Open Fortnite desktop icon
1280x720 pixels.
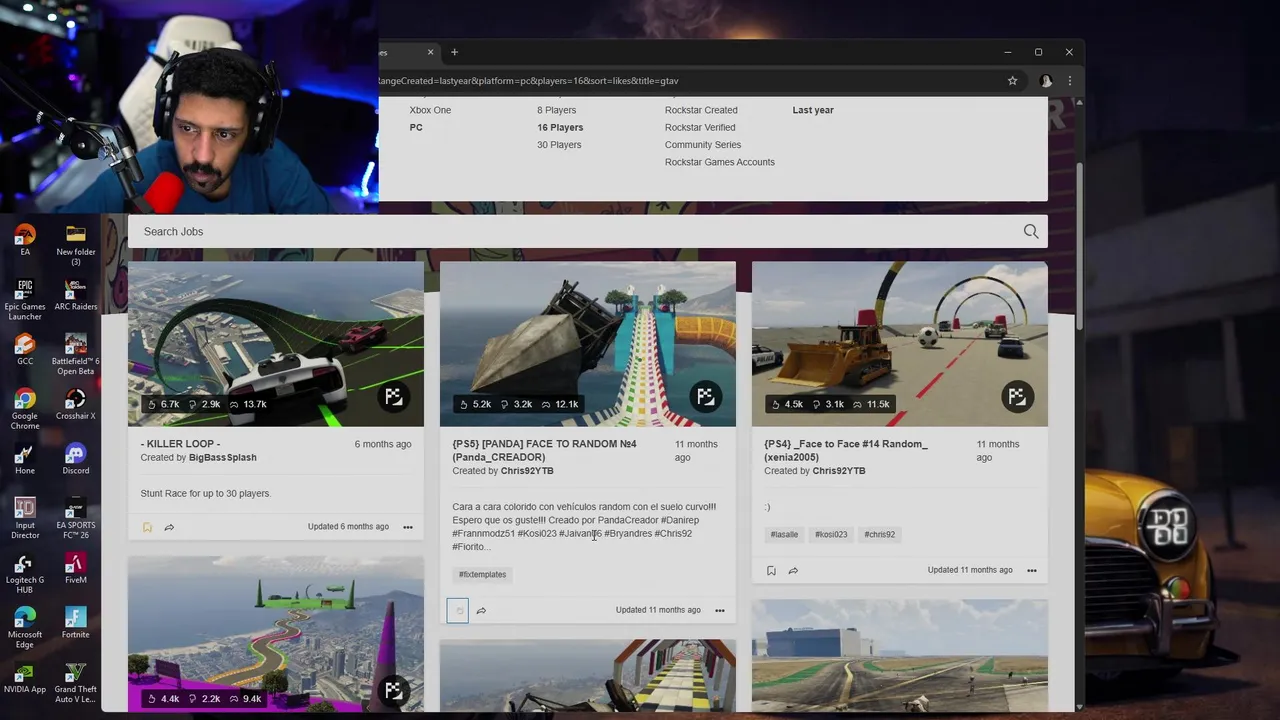coord(76,623)
